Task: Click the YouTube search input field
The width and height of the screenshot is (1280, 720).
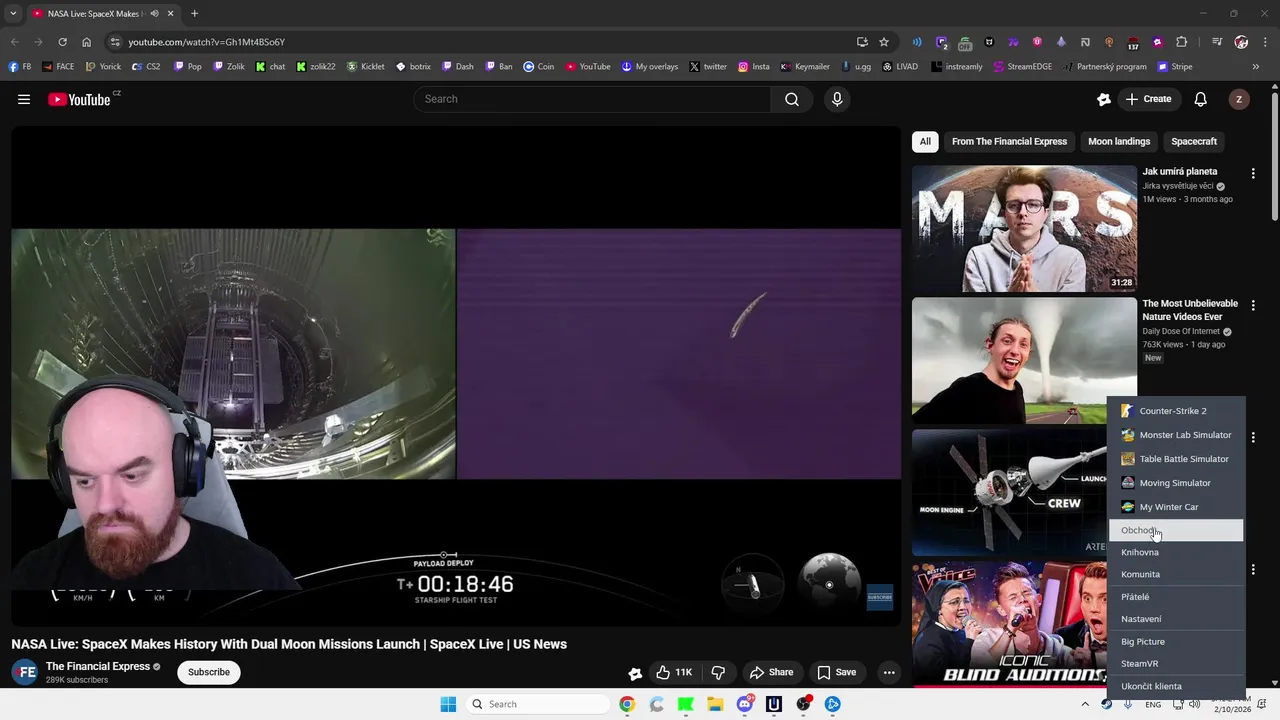Action: point(592,99)
